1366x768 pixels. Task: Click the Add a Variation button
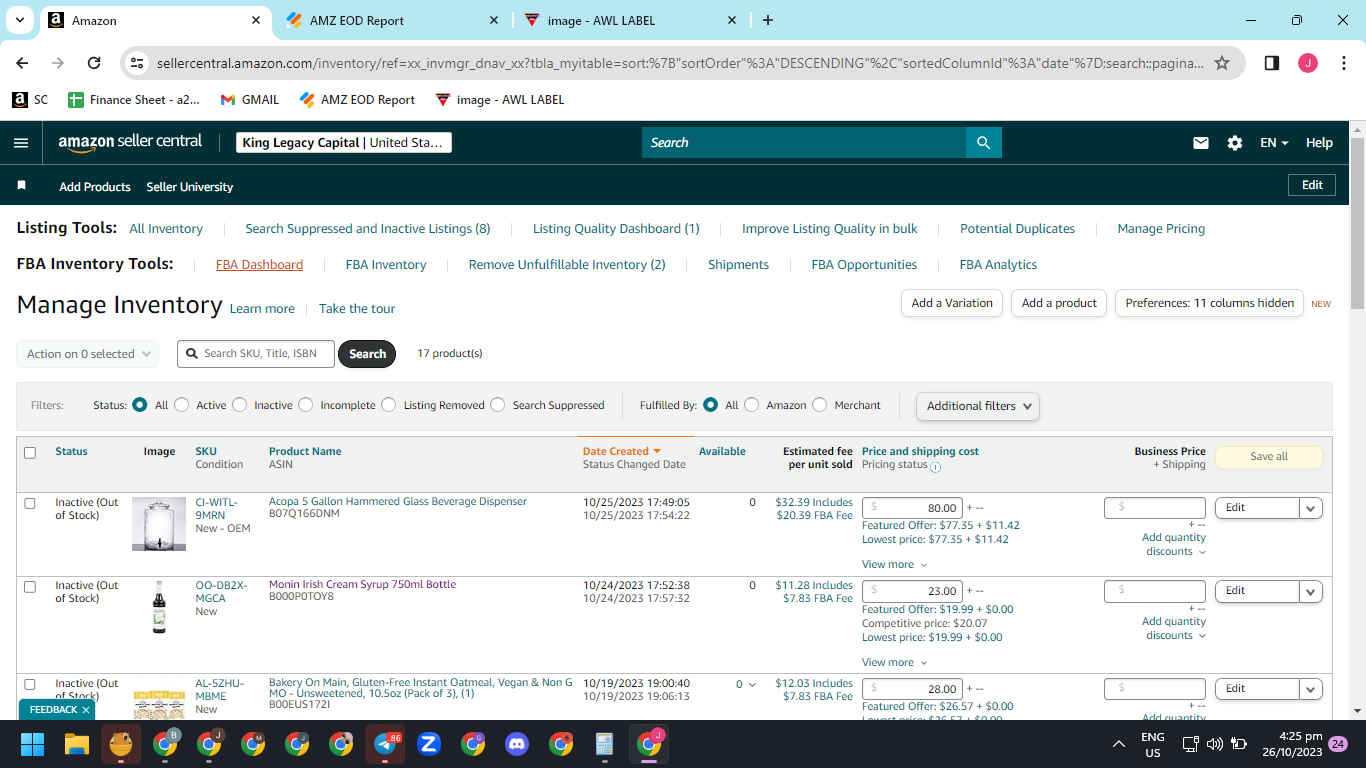click(952, 303)
